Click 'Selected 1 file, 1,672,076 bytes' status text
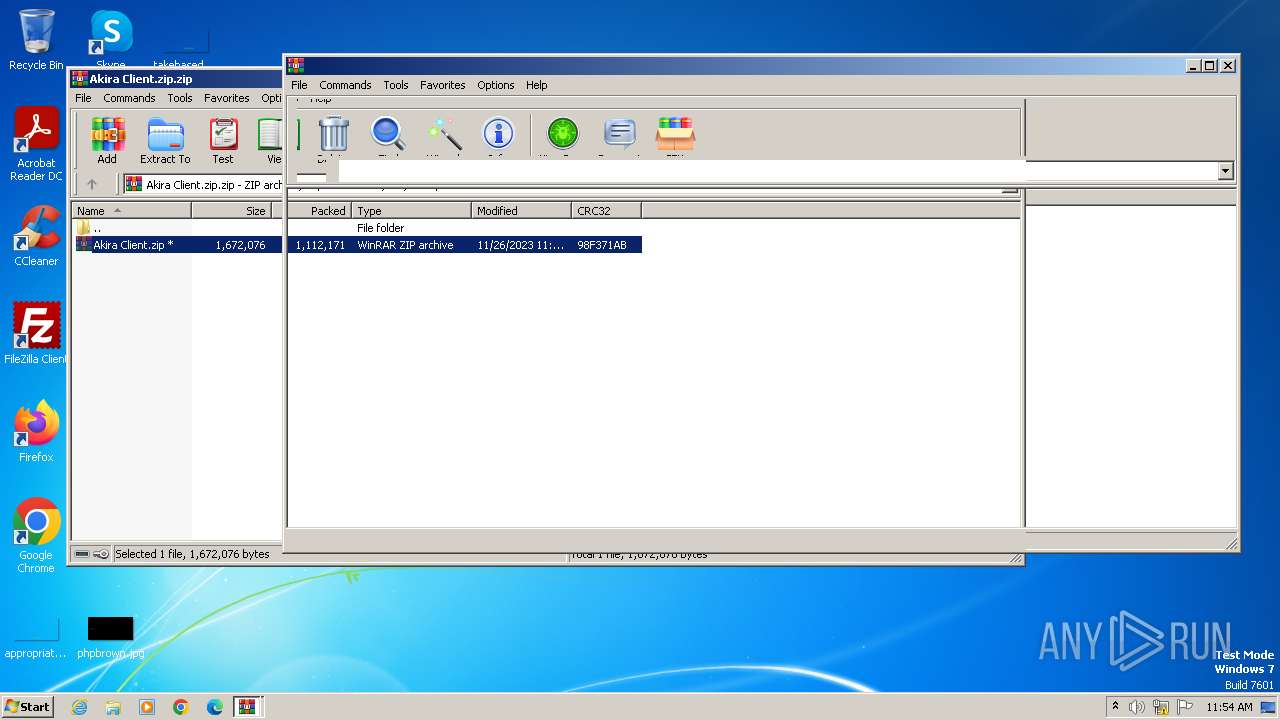This screenshot has height=720, width=1280. click(192, 554)
